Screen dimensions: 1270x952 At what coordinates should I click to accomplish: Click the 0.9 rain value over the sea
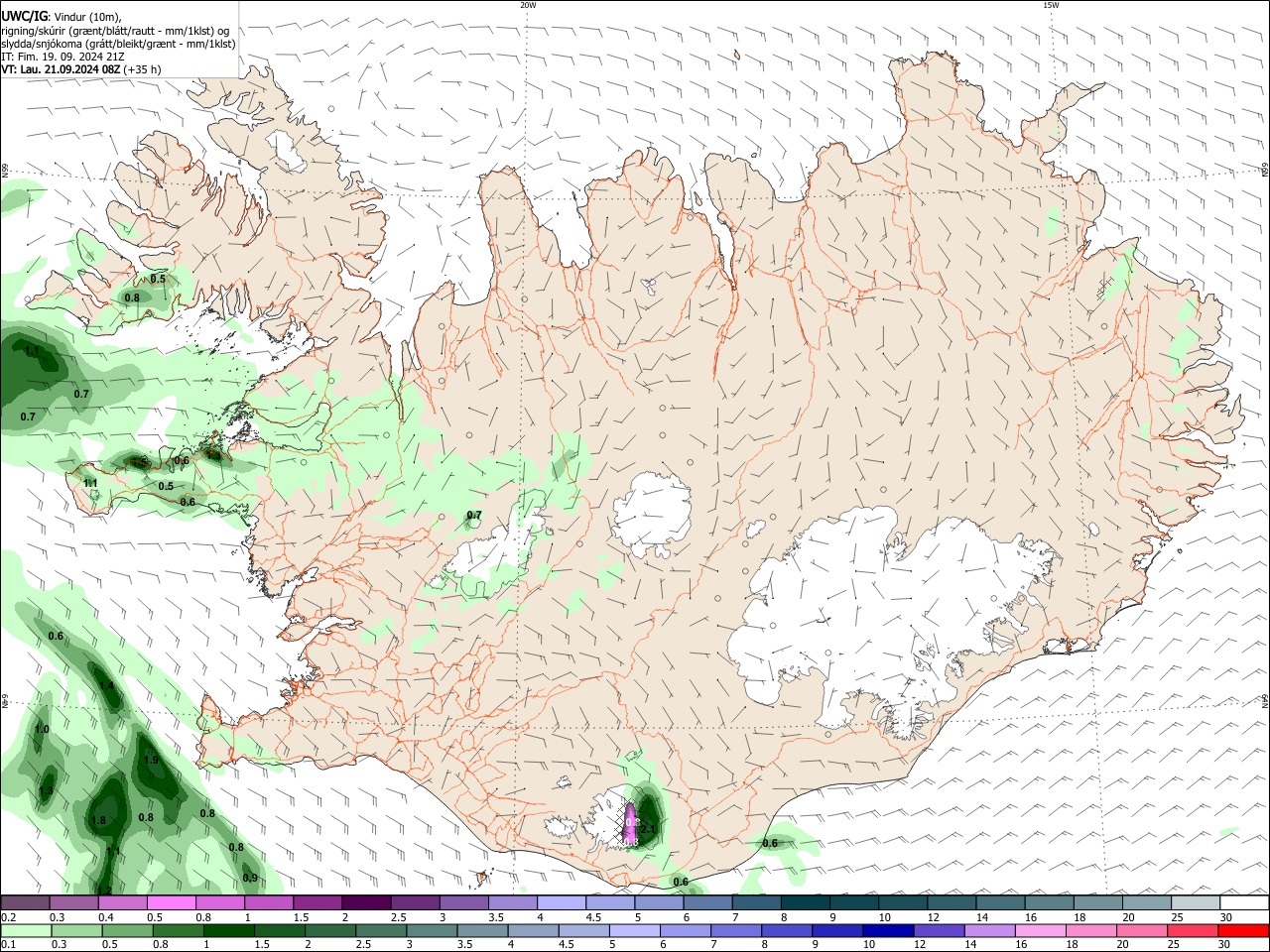(250, 878)
